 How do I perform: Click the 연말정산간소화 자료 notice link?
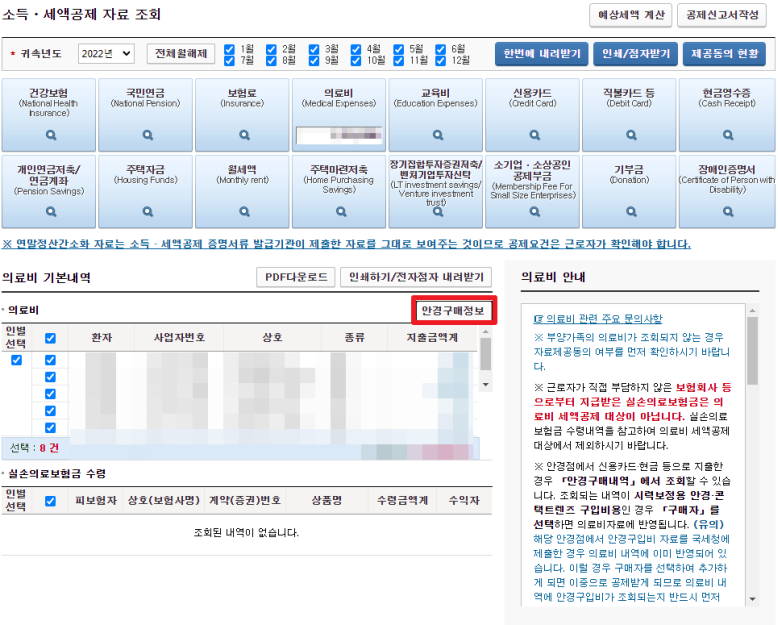click(346, 244)
